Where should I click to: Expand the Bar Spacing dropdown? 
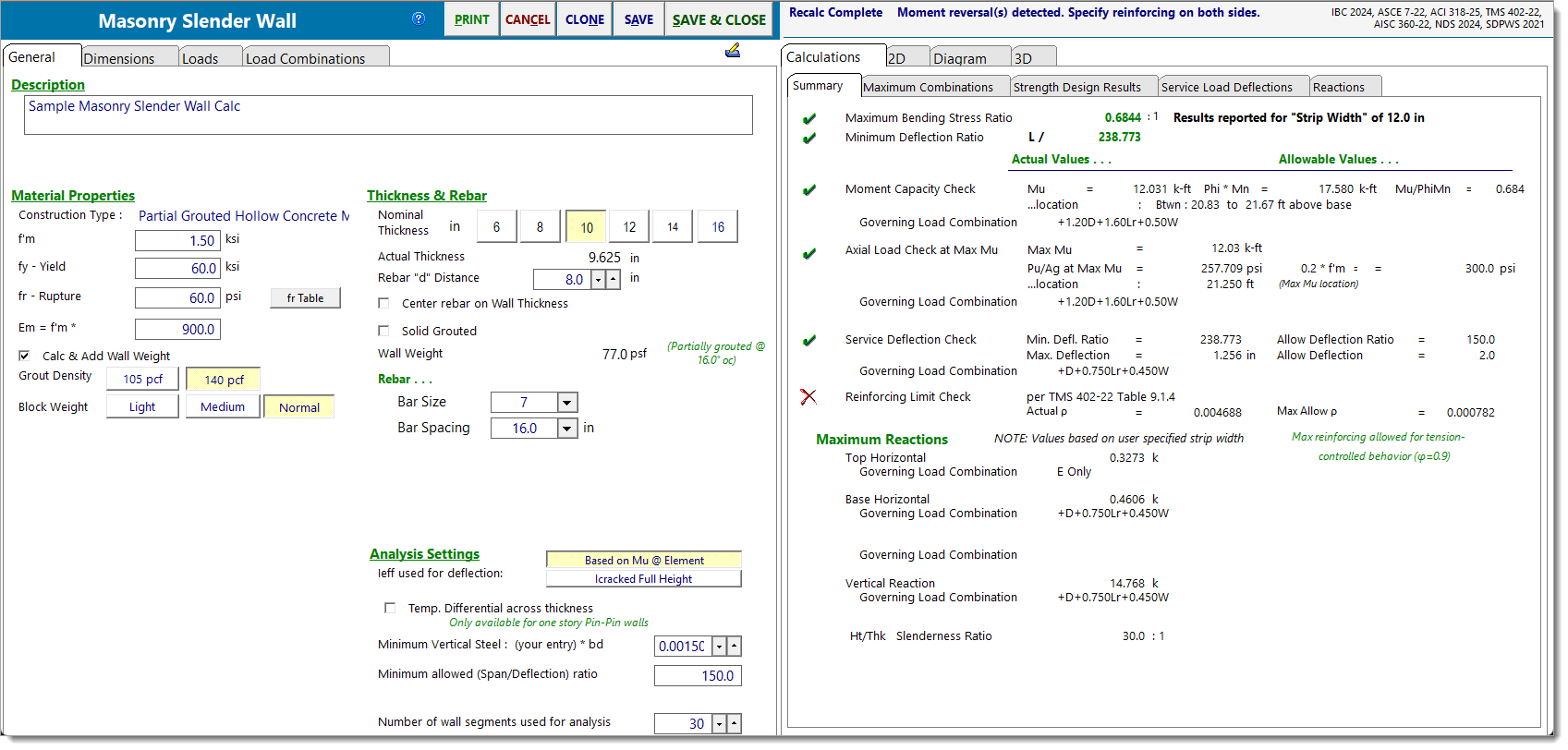tap(567, 429)
